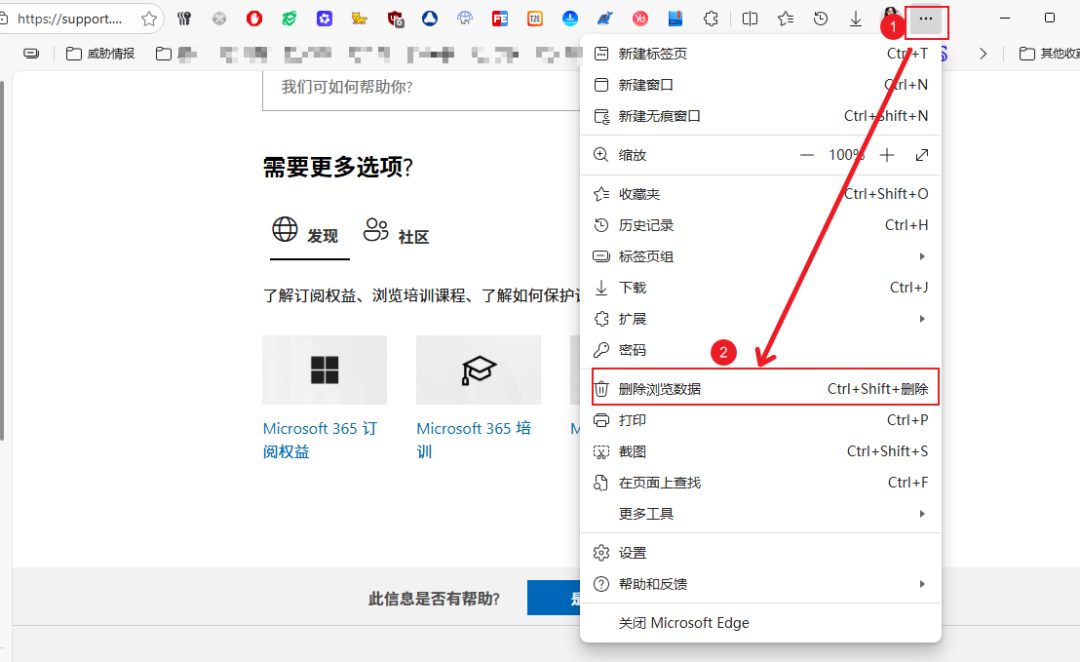Choose 在页面上查找 in the menu
1080x662 pixels.
pos(760,483)
